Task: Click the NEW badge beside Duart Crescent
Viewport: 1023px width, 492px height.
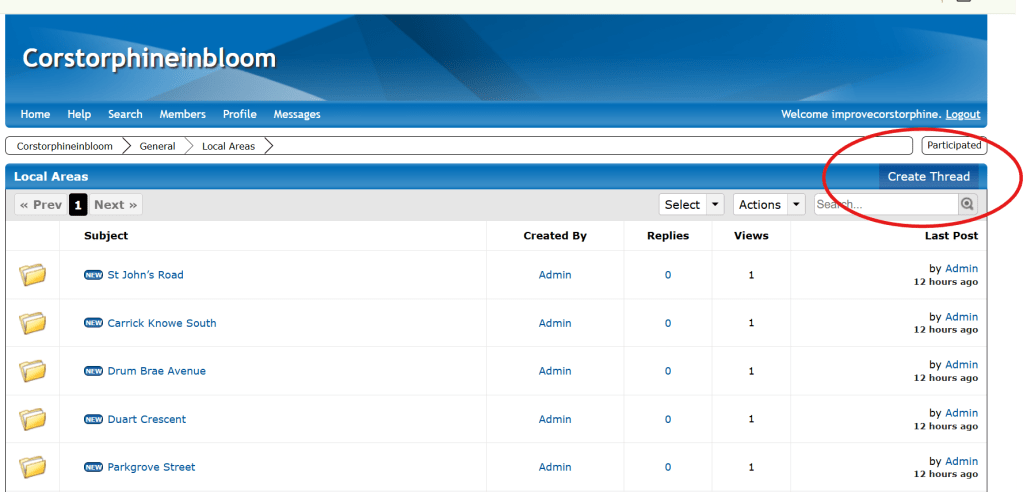Action: 94,420
